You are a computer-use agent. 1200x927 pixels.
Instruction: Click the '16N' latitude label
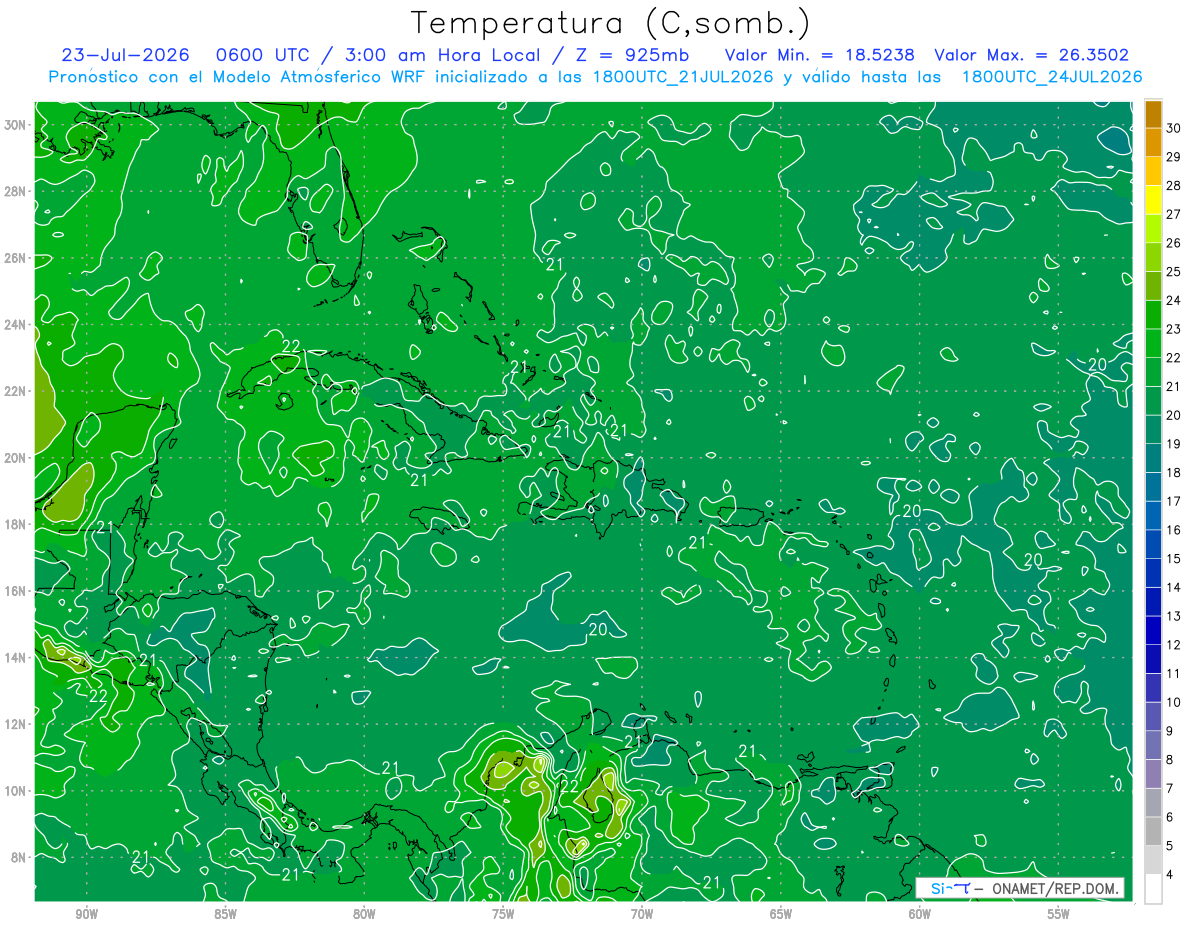point(15,591)
